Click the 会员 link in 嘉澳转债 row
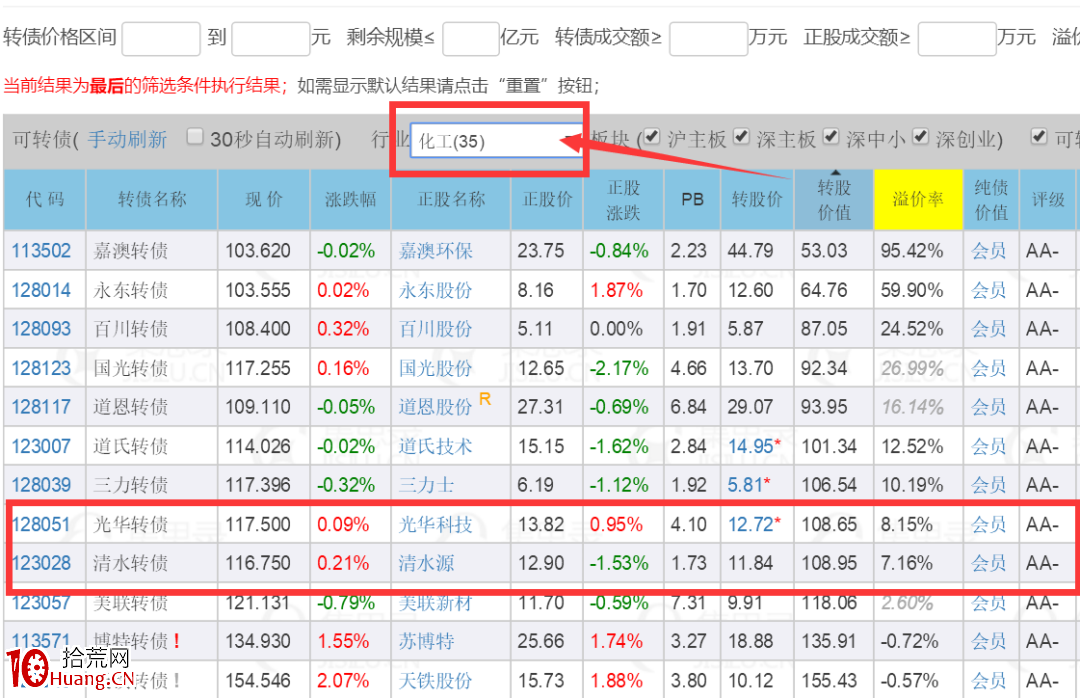Image resolution: width=1080 pixels, height=698 pixels. 989,251
